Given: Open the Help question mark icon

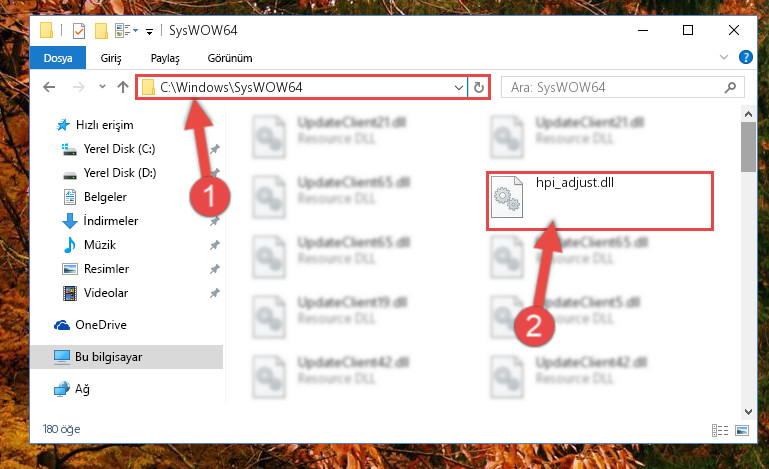Looking at the screenshot, I should 745,57.
